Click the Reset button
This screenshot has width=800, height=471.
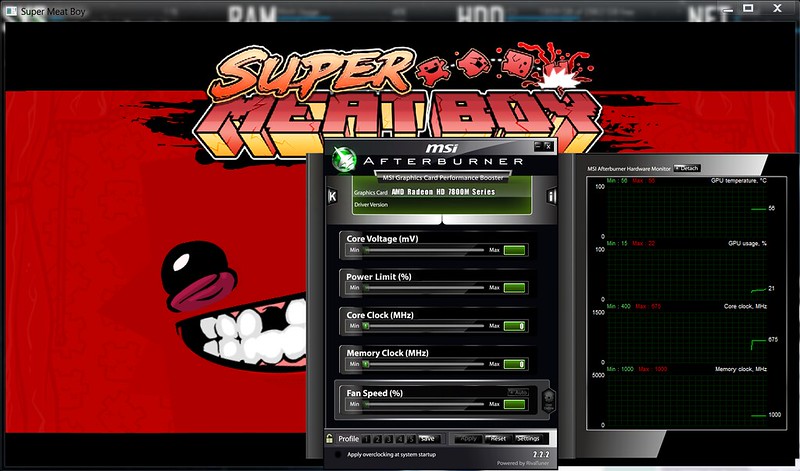click(497, 439)
